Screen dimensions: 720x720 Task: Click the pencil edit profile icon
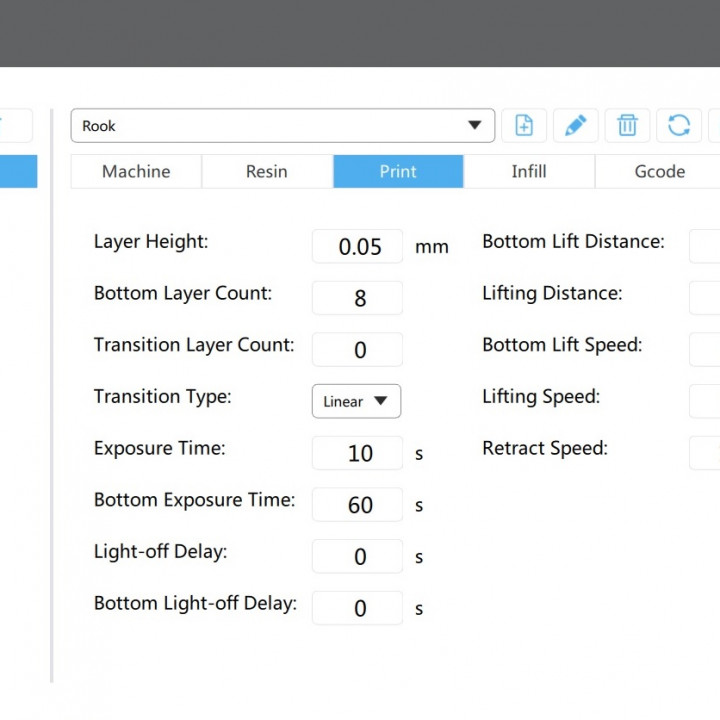576,126
